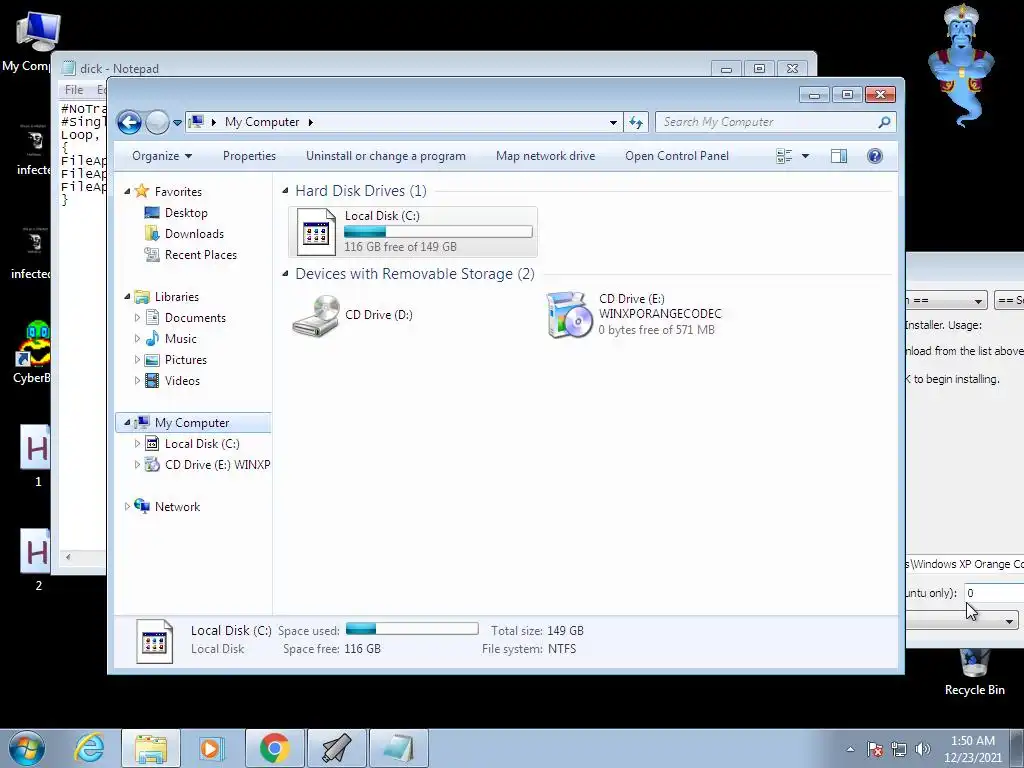The image size is (1024, 768).
Task: Expand the Documents library node
Action: pos(137,318)
